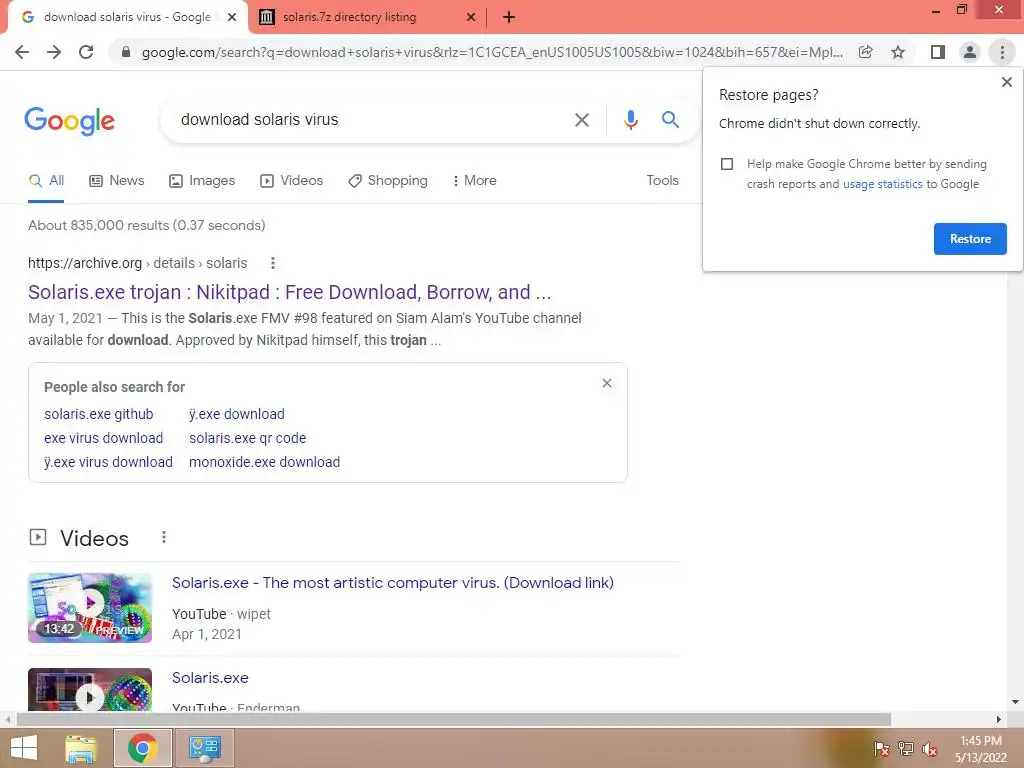
Task: Open the search Tools options
Action: point(662,180)
